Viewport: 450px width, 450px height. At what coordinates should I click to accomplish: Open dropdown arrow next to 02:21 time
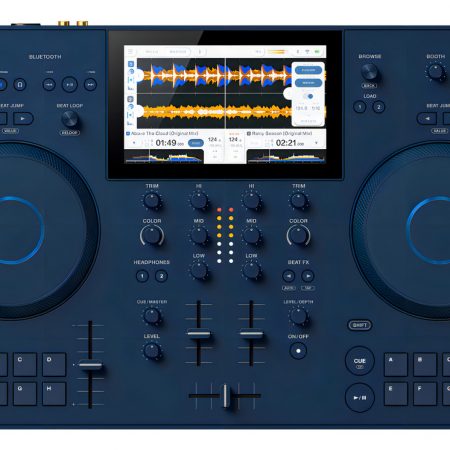click(x=316, y=143)
